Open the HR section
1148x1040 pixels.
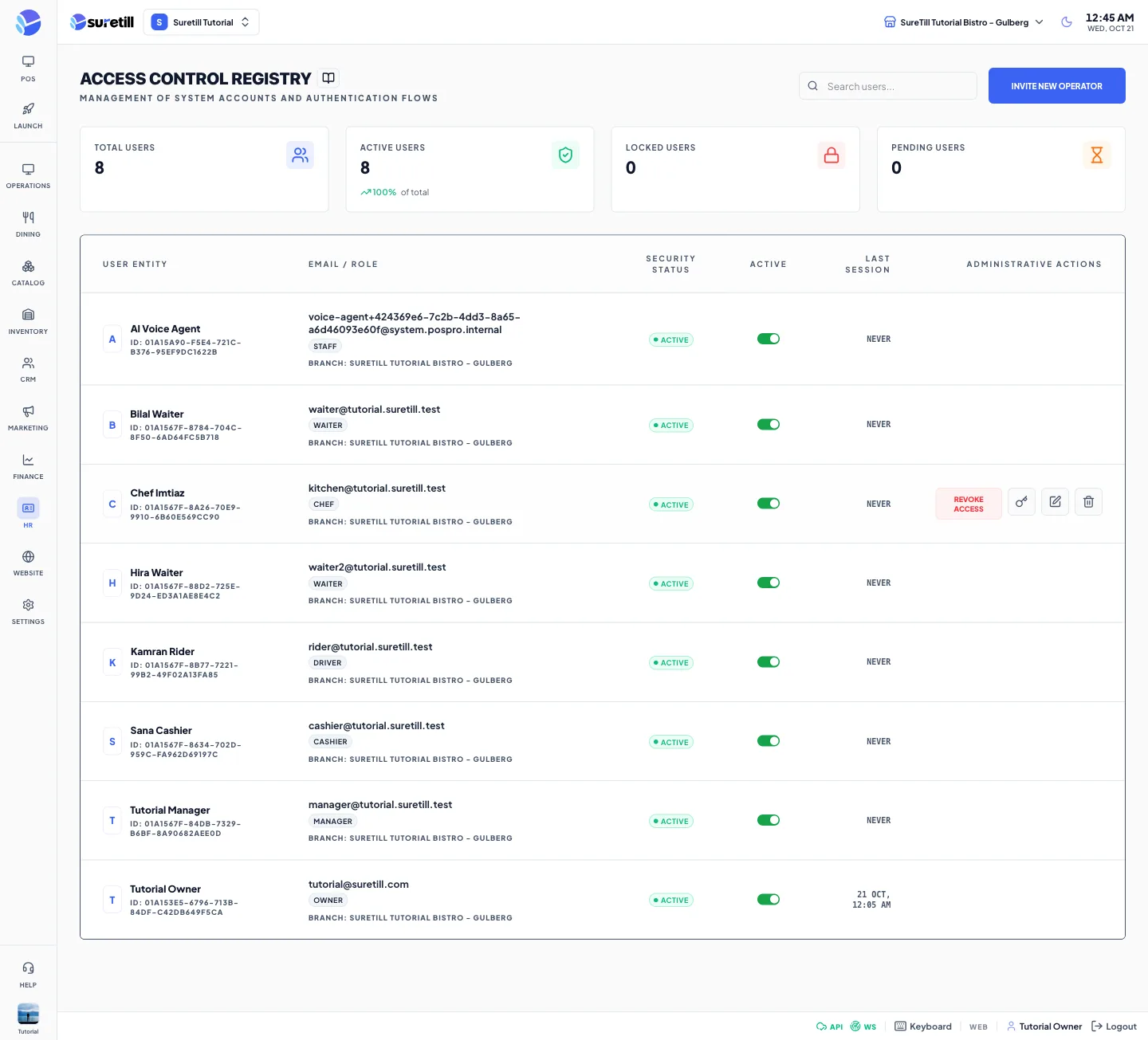(x=28, y=515)
